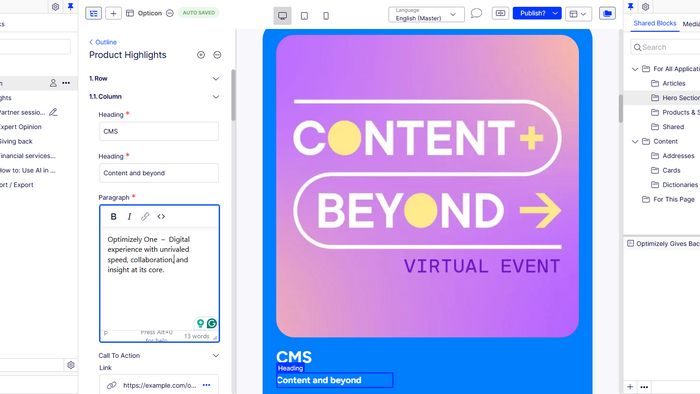Click the add circle icon beside Product Highlights
The width and height of the screenshot is (700, 394).
(201, 55)
